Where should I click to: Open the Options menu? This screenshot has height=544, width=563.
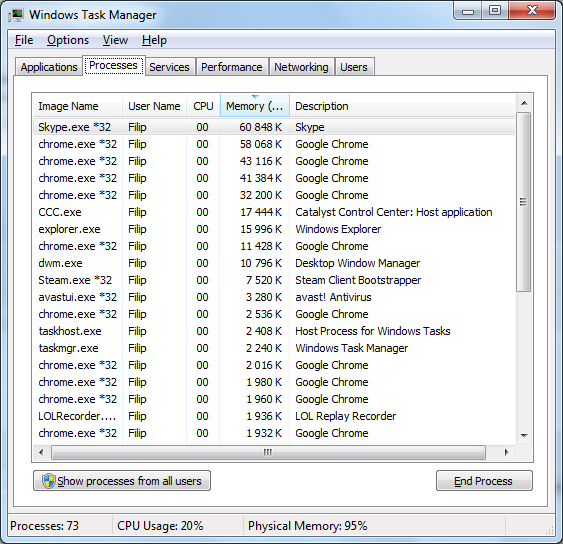tap(68, 40)
